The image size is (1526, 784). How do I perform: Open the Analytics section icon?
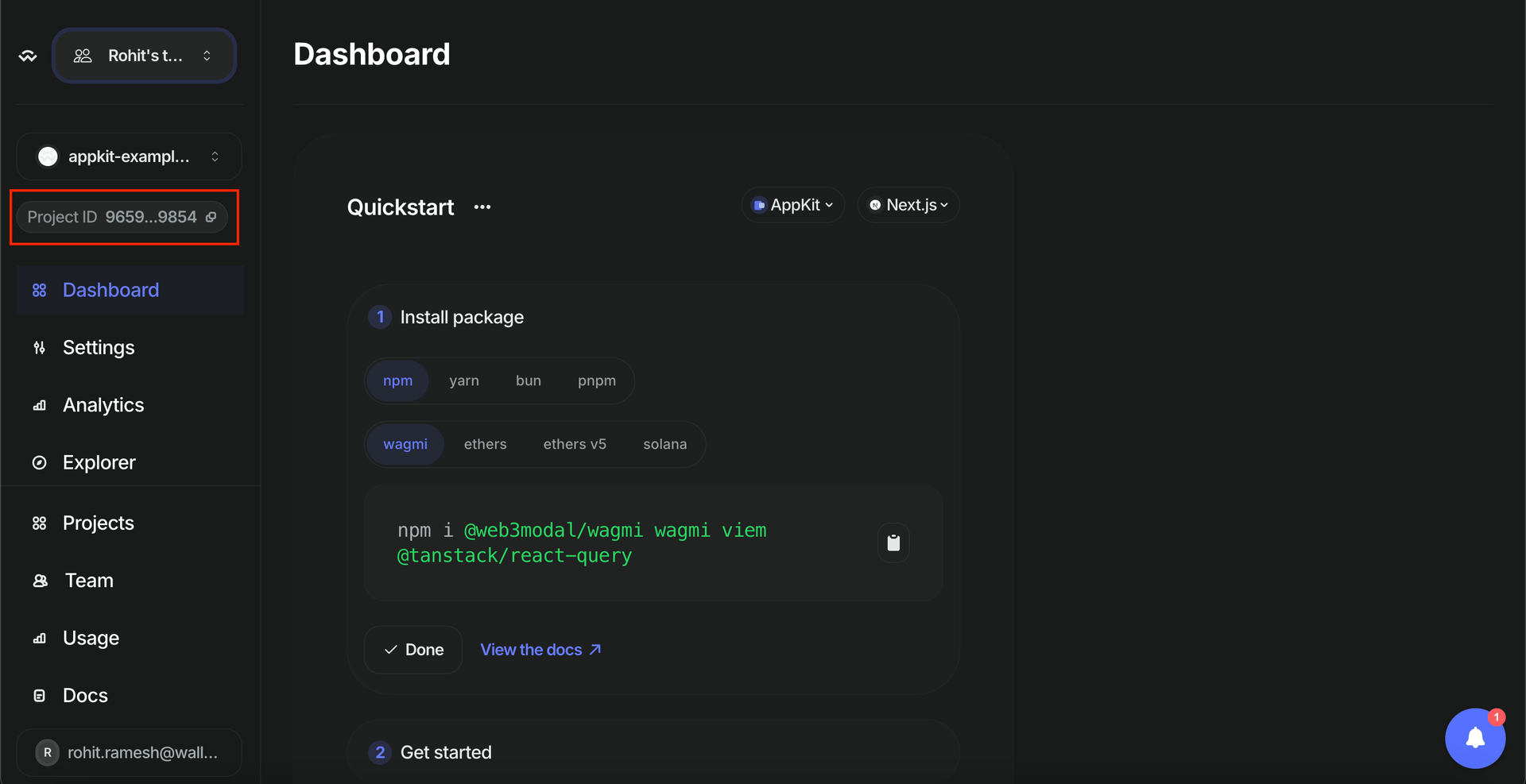click(x=40, y=405)
